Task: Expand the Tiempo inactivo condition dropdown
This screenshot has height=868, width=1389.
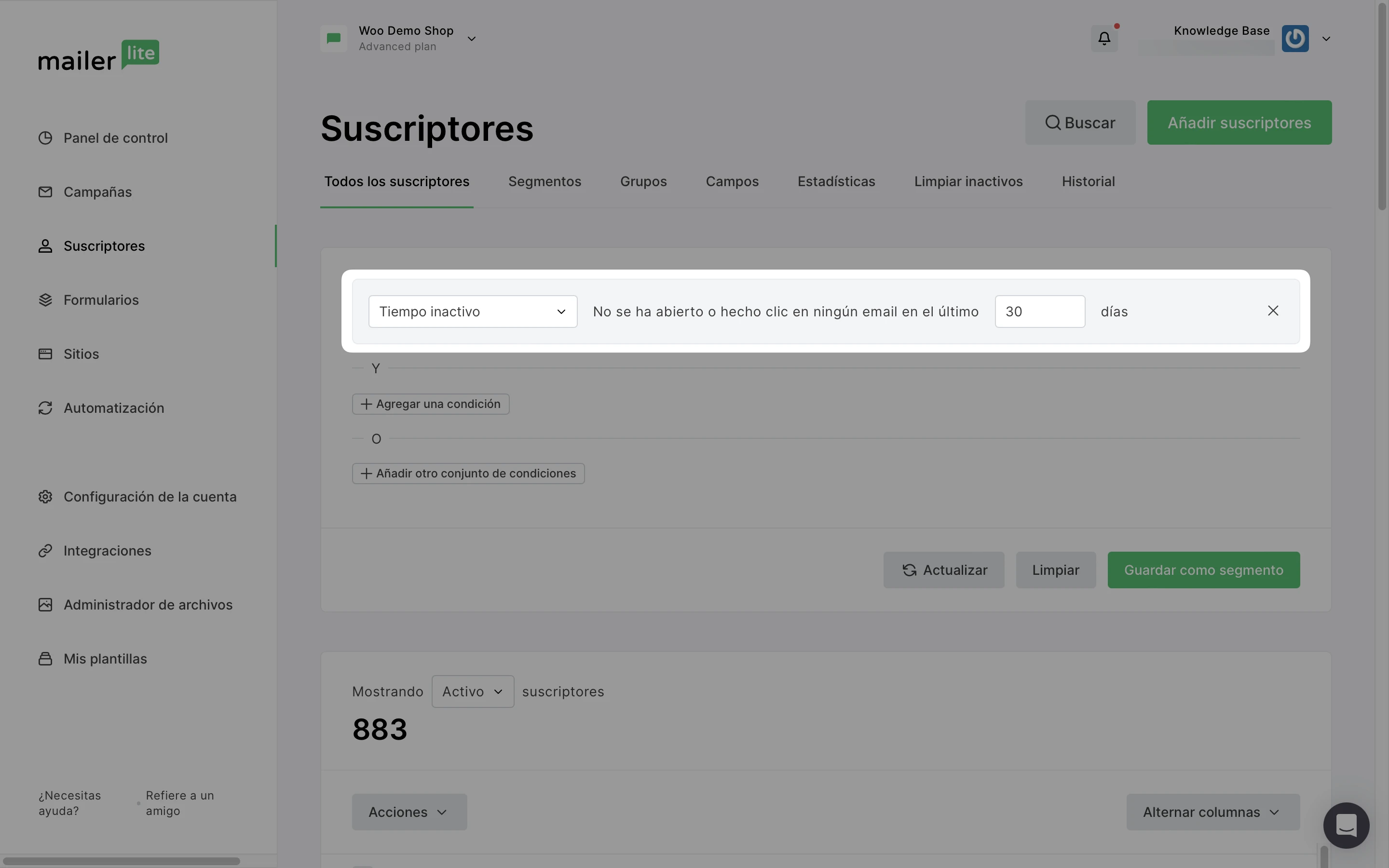Action: coord(472,312)
